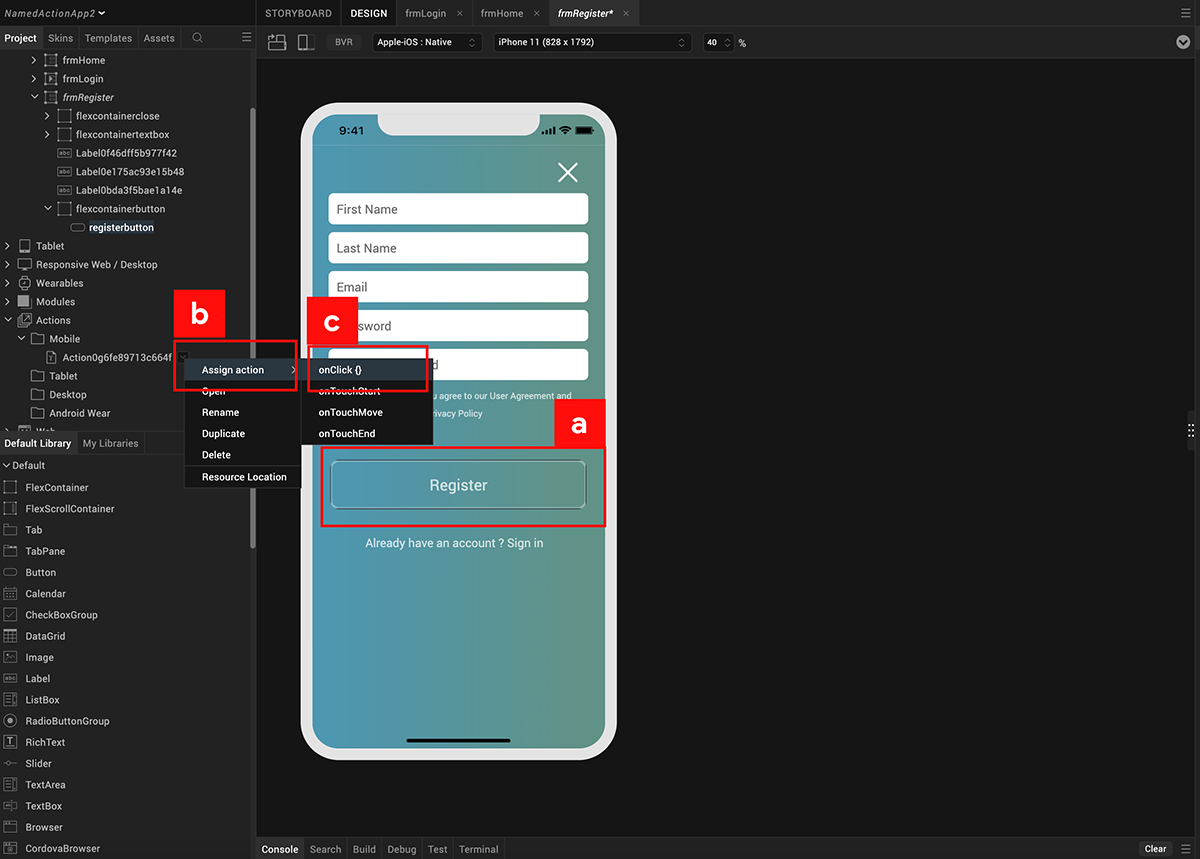Screen dimensions: 1200x859
Task: Open the hamburger menu at top-right corner
Action: click(x=1186, y=13)
